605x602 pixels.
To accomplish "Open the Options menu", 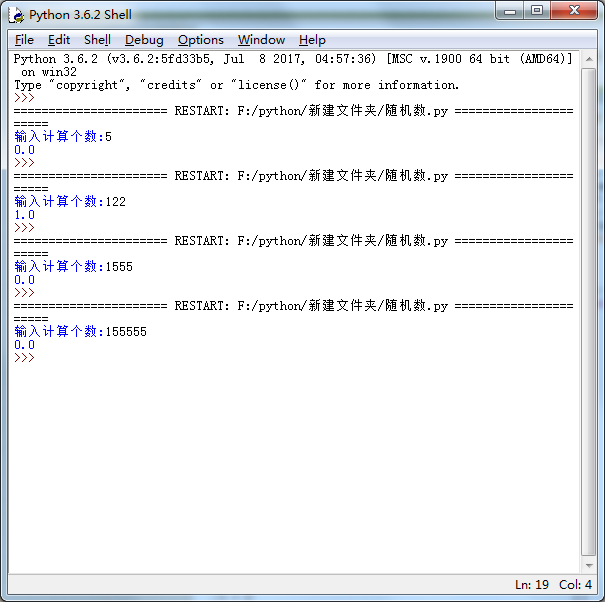I will tap(201, 40).
